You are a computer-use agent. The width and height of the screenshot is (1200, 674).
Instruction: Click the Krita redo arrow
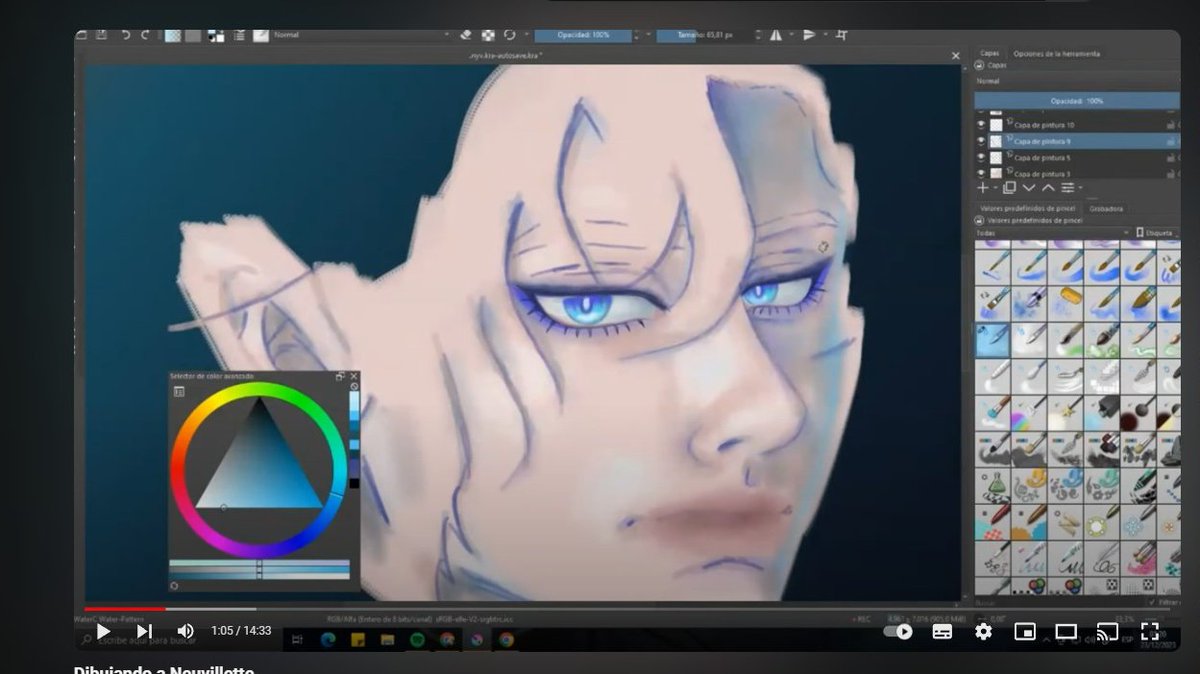tap(145, 35)
